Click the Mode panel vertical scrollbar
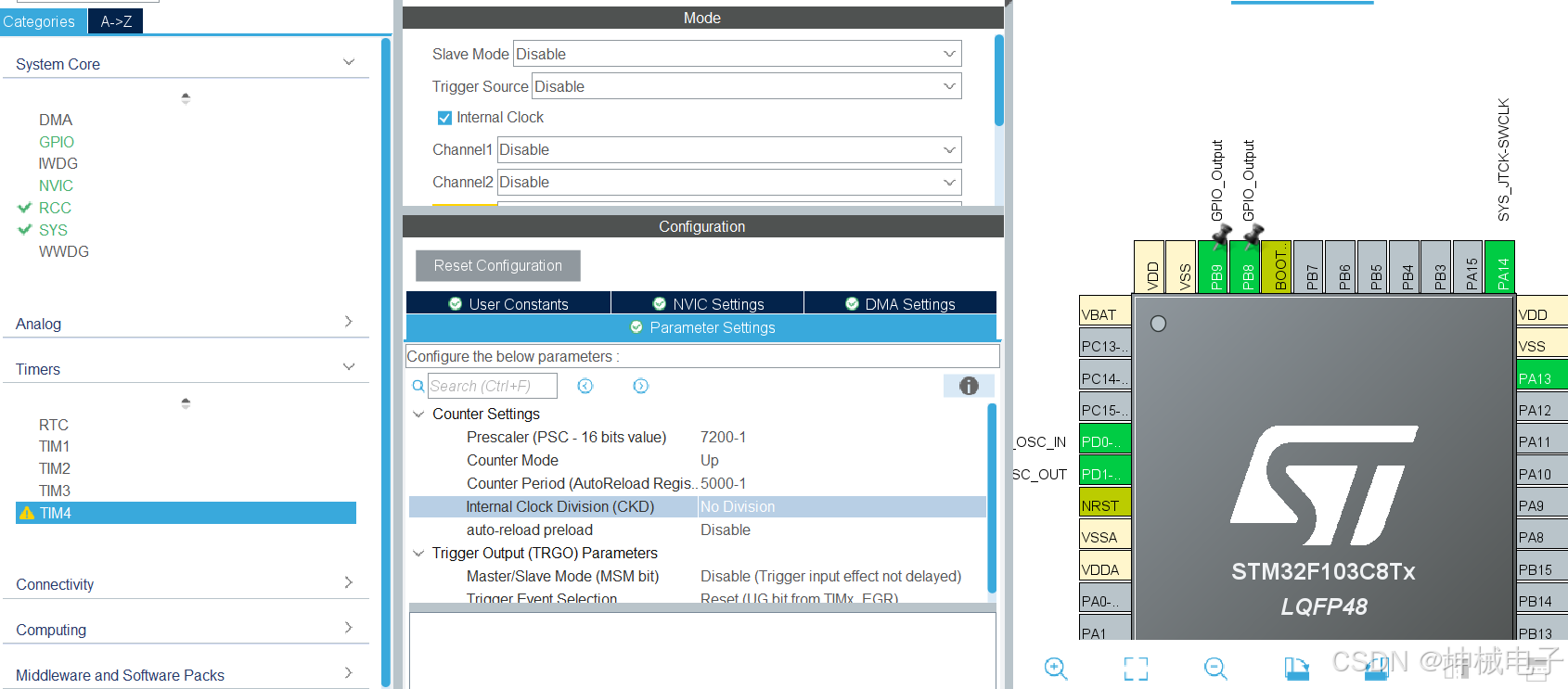1568x689 pixels. [x=999, y=80]
